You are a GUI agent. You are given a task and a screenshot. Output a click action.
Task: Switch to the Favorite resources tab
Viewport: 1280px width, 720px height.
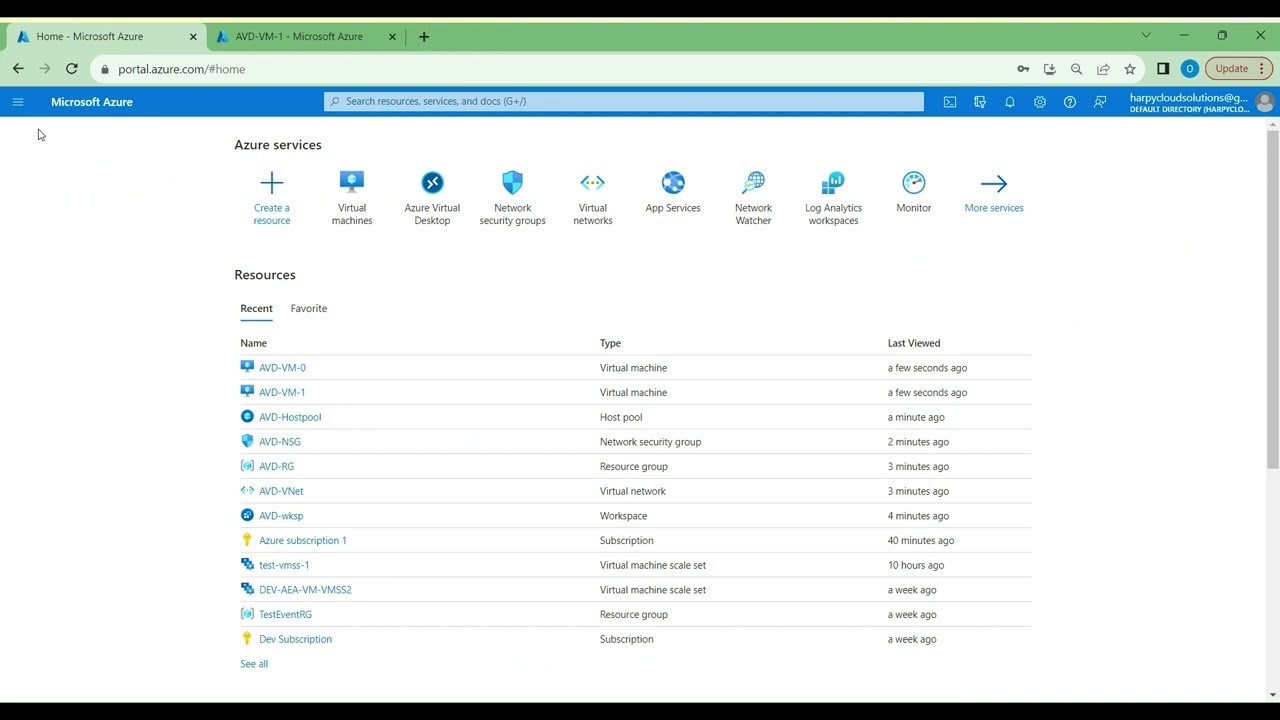click(x=309, y=308)
